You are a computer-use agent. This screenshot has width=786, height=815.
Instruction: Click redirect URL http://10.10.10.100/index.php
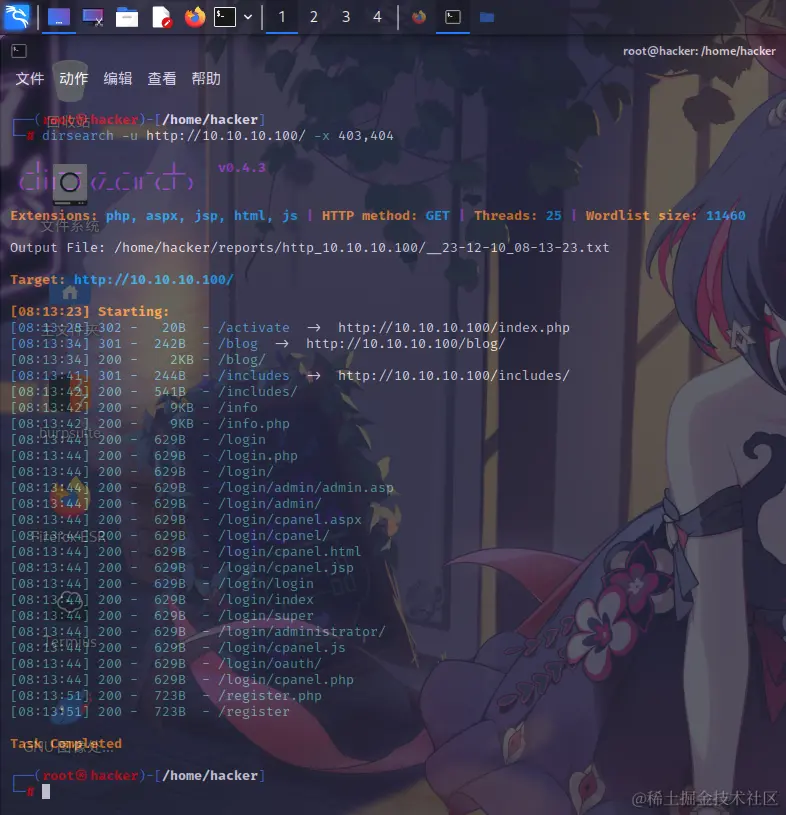click(x=454, y=327)
